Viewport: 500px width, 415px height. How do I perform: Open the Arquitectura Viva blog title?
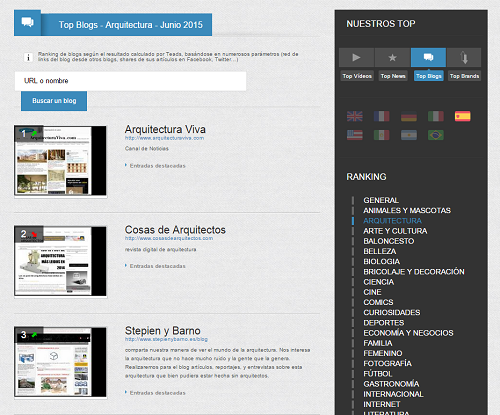[165, 129]
